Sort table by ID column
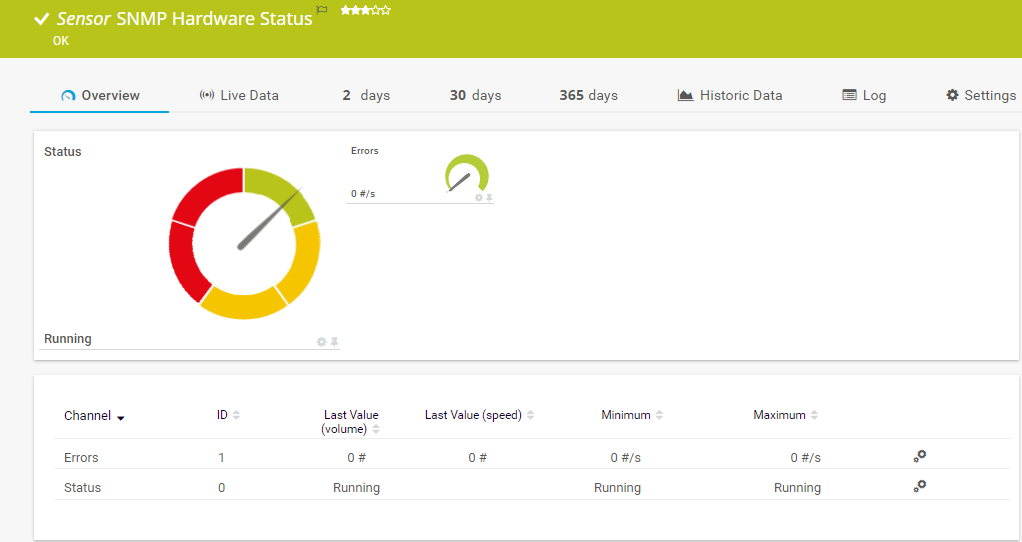This screenshot has width=1022, height=542. coord(236,415)
